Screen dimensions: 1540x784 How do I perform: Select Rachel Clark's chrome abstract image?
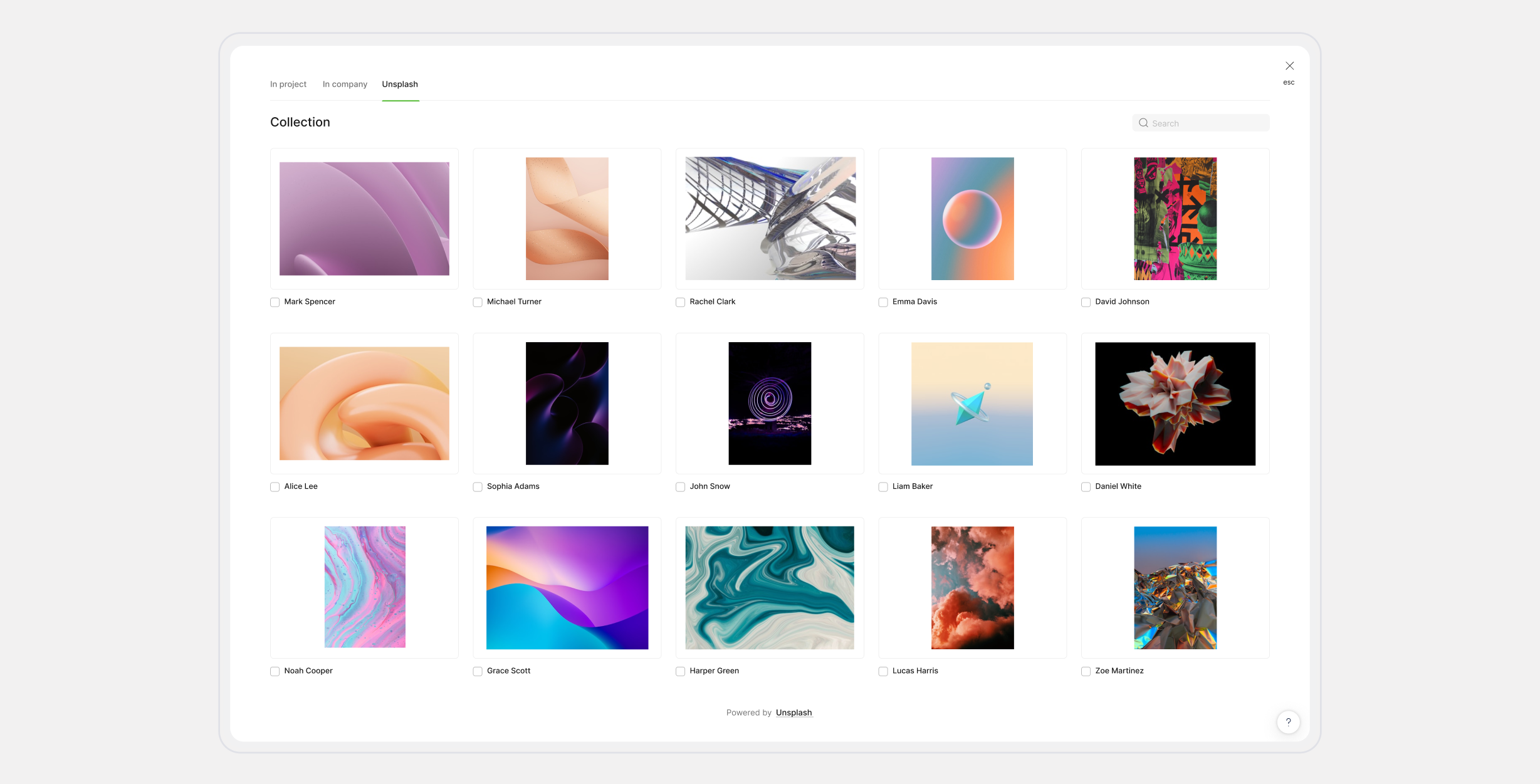[770, 219]
